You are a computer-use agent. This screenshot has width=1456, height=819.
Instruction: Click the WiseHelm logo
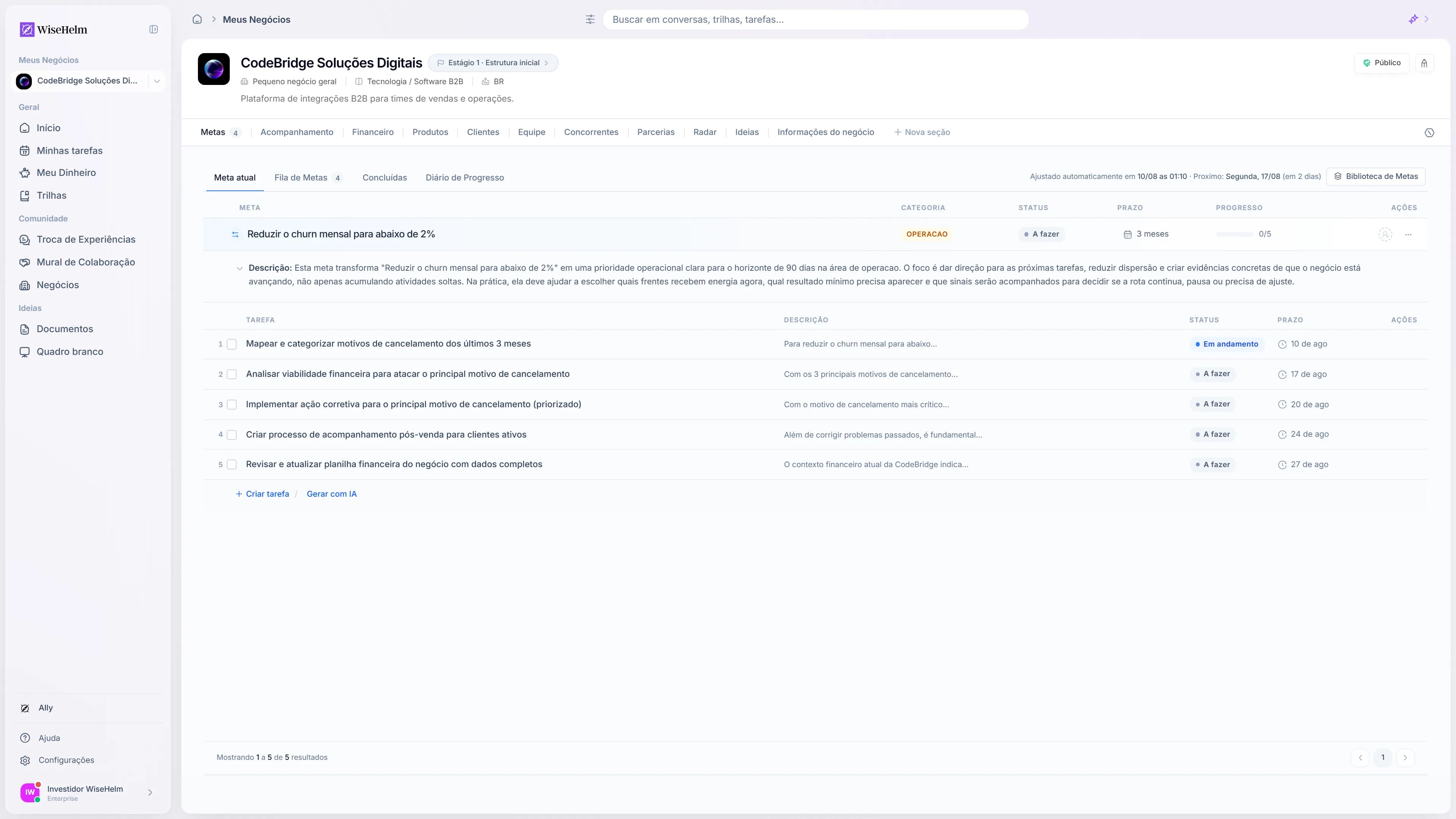(54, 30)
